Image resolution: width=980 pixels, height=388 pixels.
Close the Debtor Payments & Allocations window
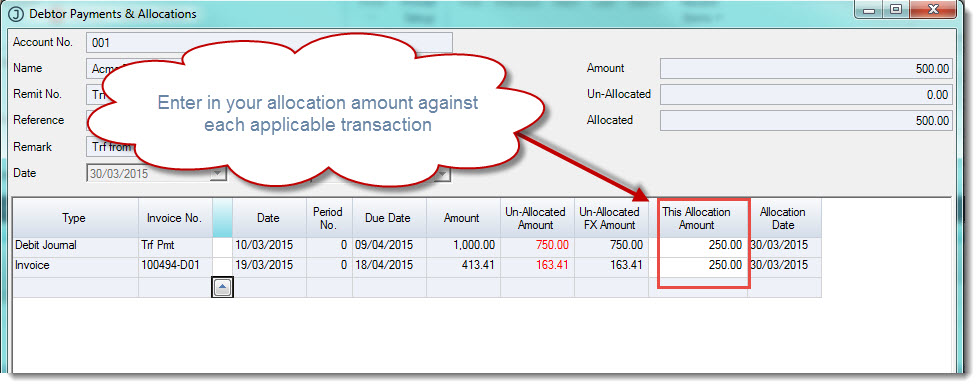pos(934,9)
